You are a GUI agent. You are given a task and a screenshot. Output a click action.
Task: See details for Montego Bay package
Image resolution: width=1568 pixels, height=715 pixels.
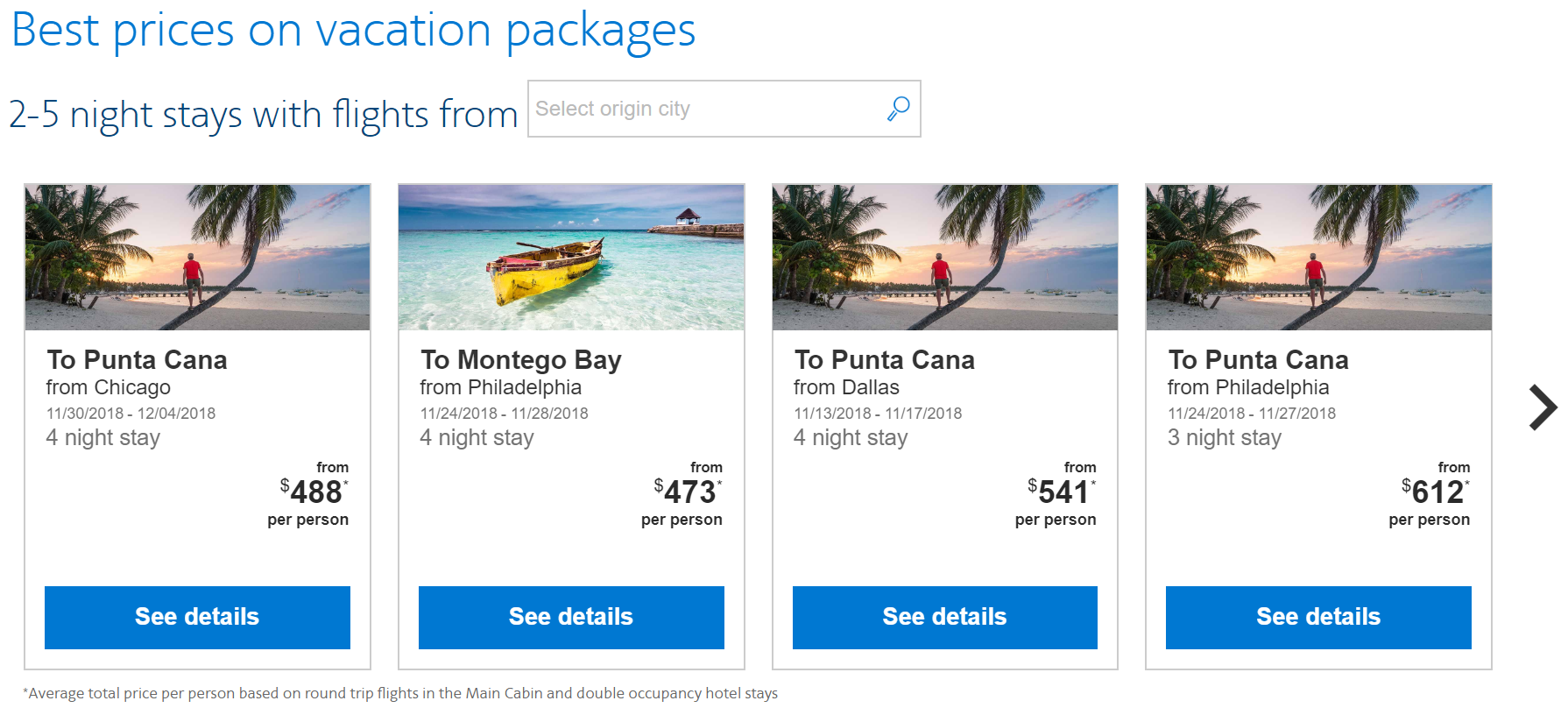(571, 617)
